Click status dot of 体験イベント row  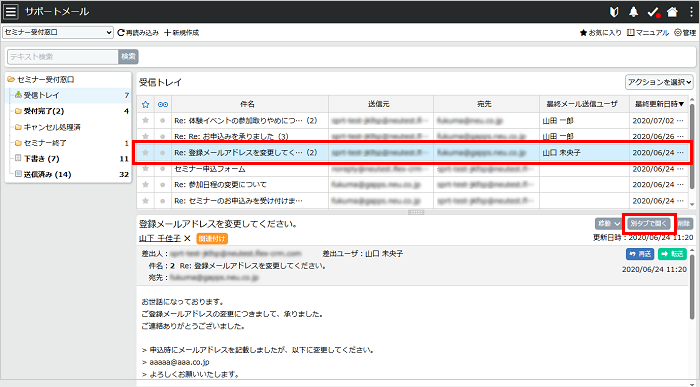(x=162, y=121)
